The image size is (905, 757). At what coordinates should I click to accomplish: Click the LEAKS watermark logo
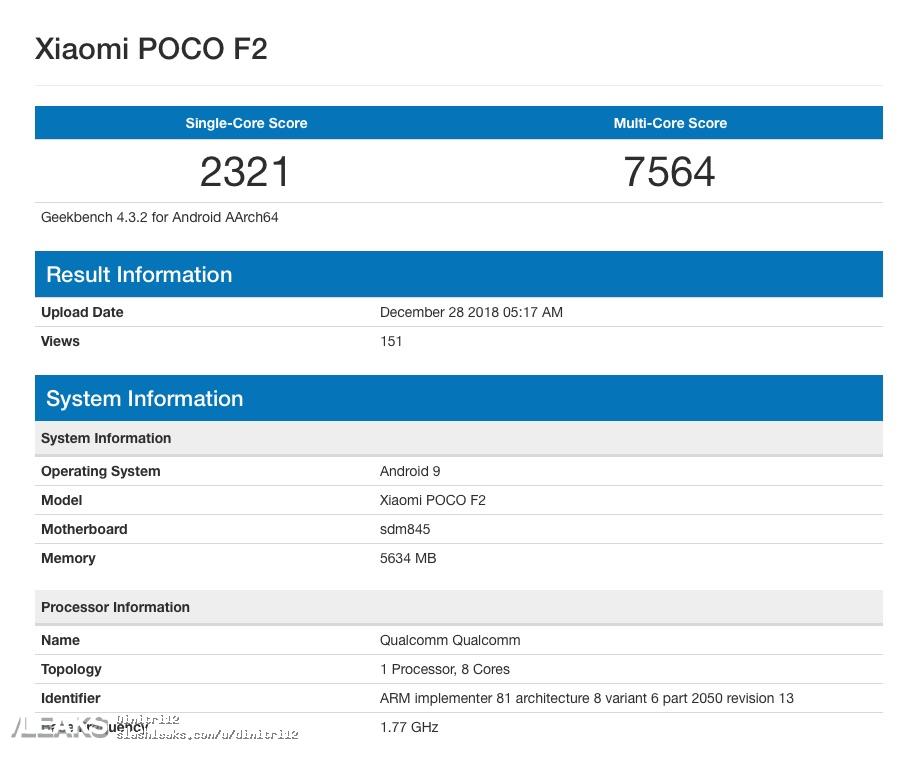pos(58,727)
